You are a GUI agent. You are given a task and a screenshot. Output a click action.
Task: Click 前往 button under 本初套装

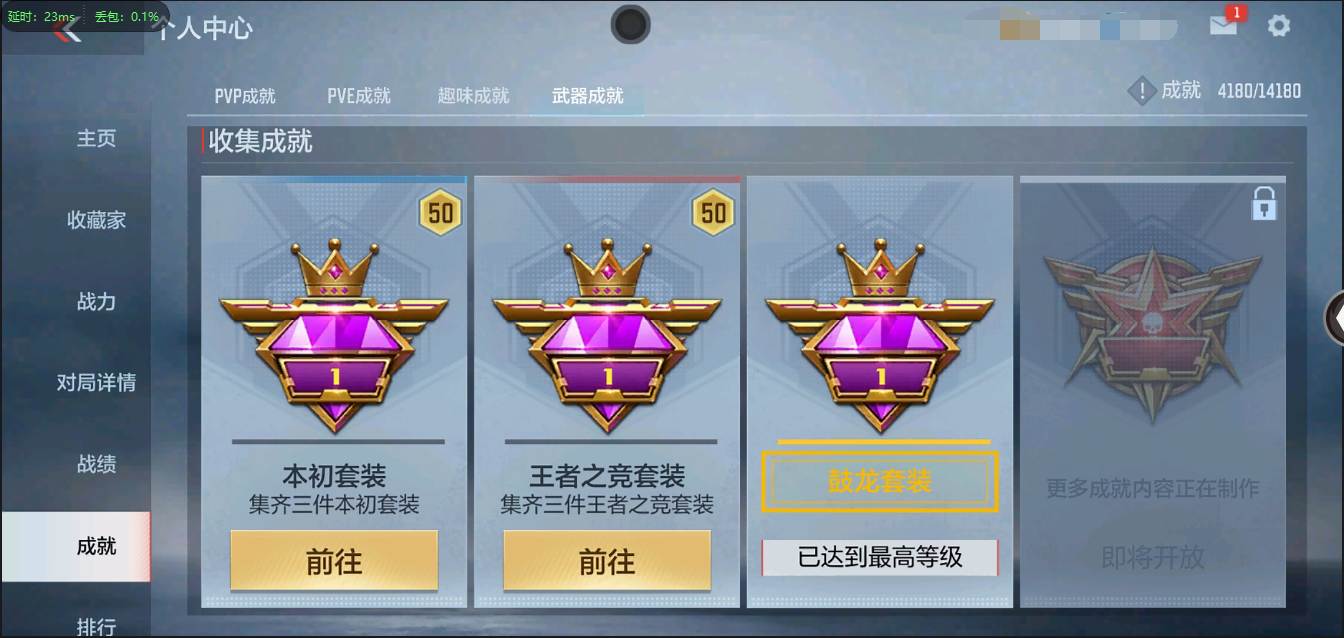pyautogui.click(x=334, y=561)
